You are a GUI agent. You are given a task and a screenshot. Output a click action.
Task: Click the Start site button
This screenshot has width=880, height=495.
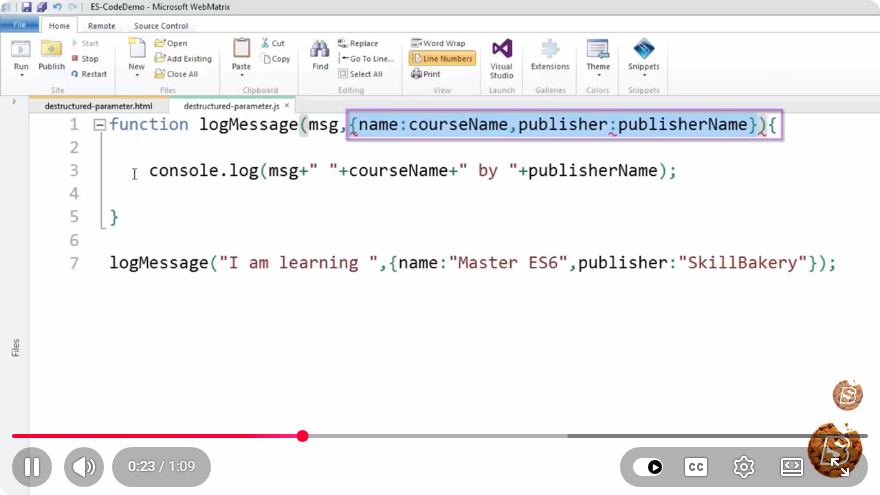(x=85, y=43)
